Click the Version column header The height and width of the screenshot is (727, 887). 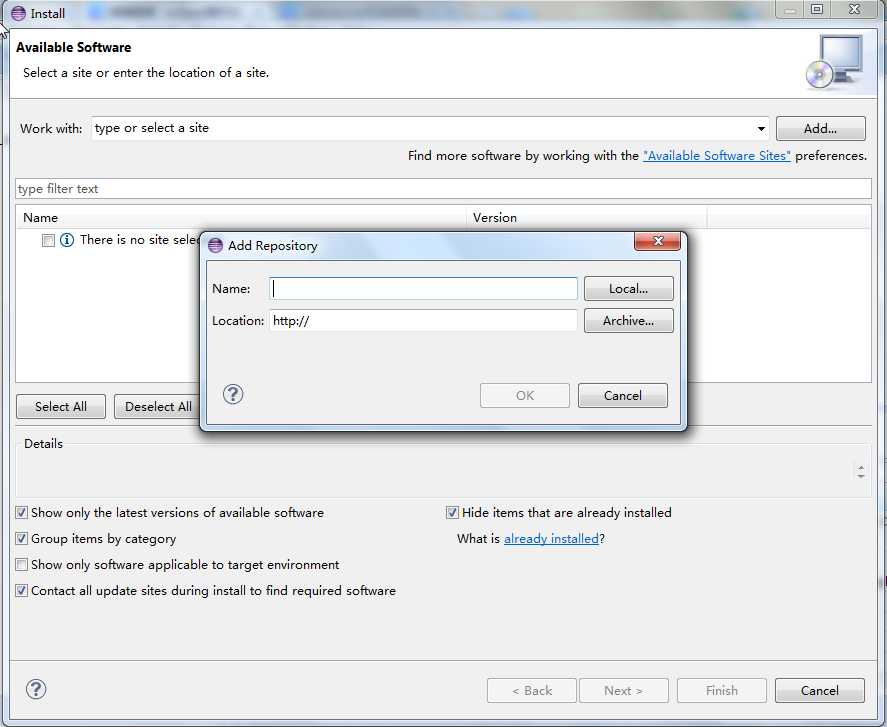point(587,217)
